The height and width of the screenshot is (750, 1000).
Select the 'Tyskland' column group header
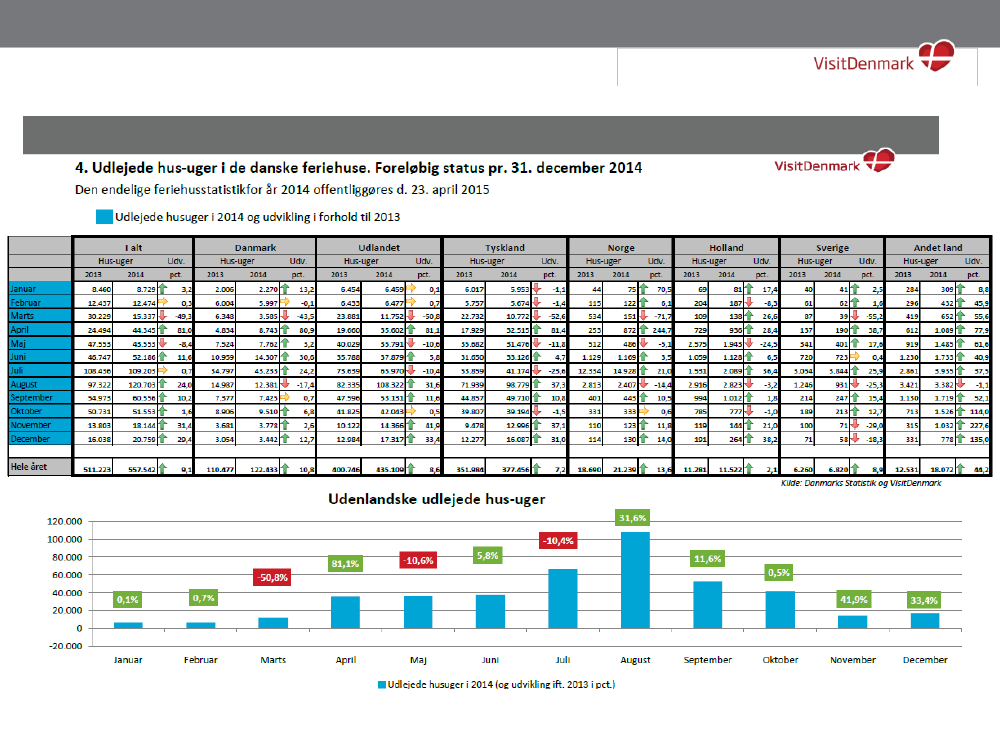(x=504, y=247)
